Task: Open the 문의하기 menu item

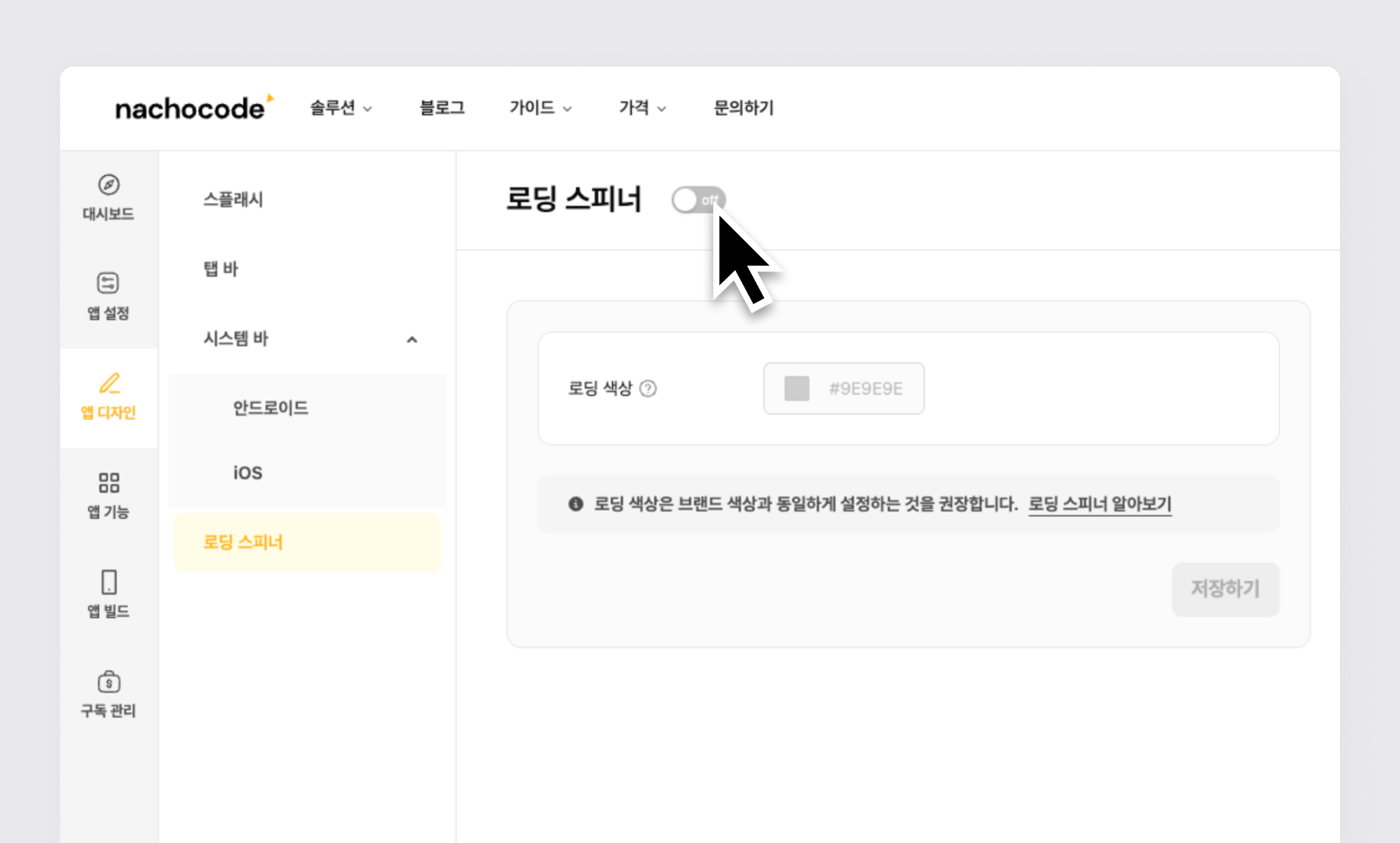Action: coord(743,108)
